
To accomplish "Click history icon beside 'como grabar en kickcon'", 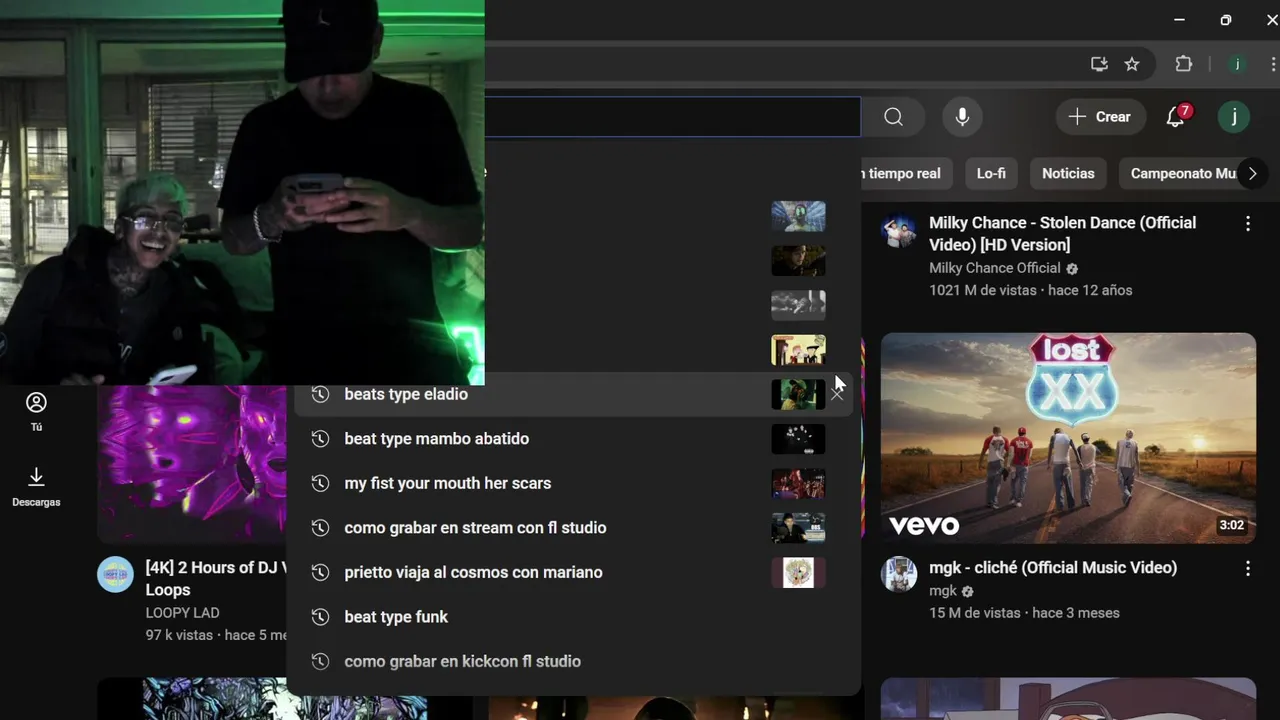I will pyautogui.click(x=320, y=661).
